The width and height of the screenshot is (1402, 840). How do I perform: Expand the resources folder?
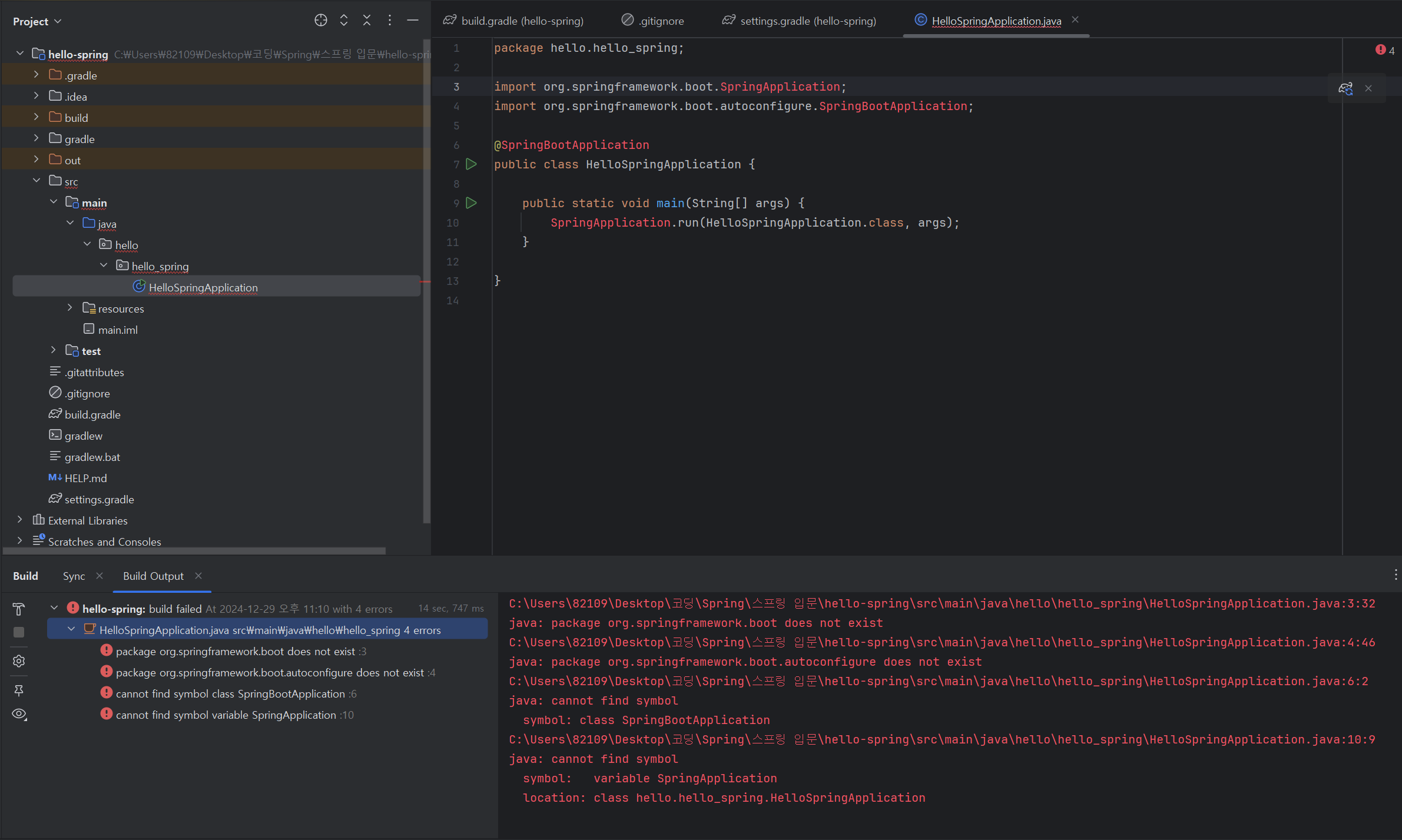pos(70,308)
